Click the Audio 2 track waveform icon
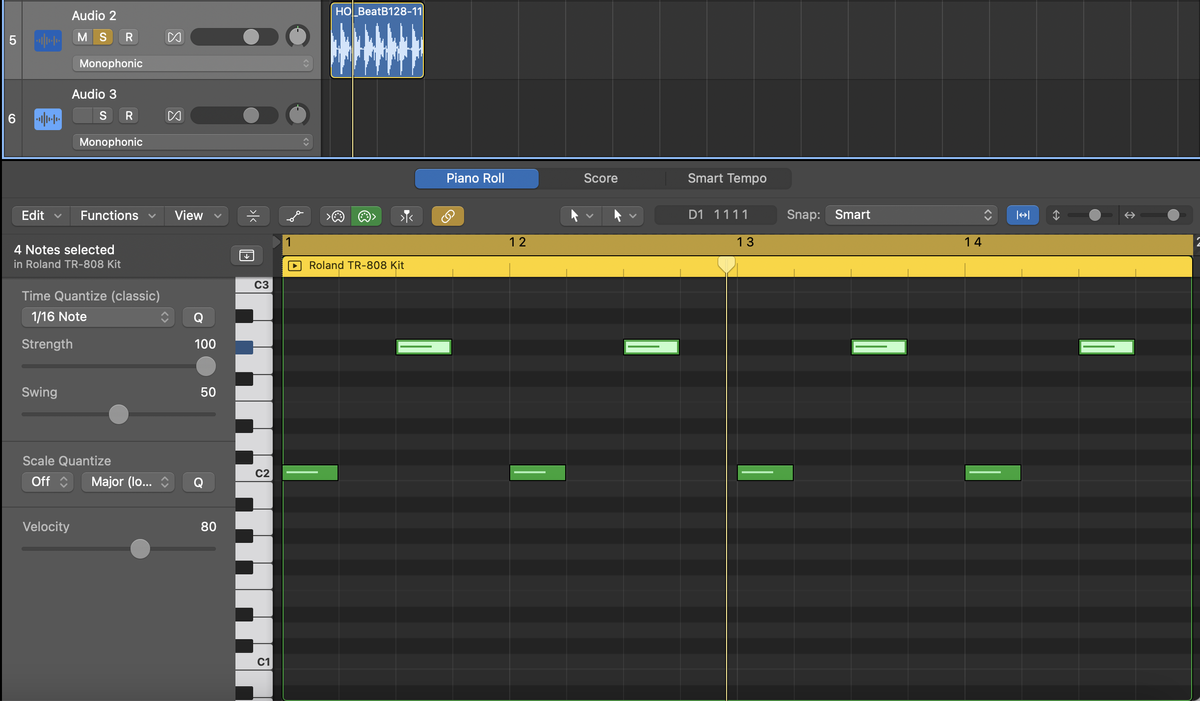 (x=48, y=40)
